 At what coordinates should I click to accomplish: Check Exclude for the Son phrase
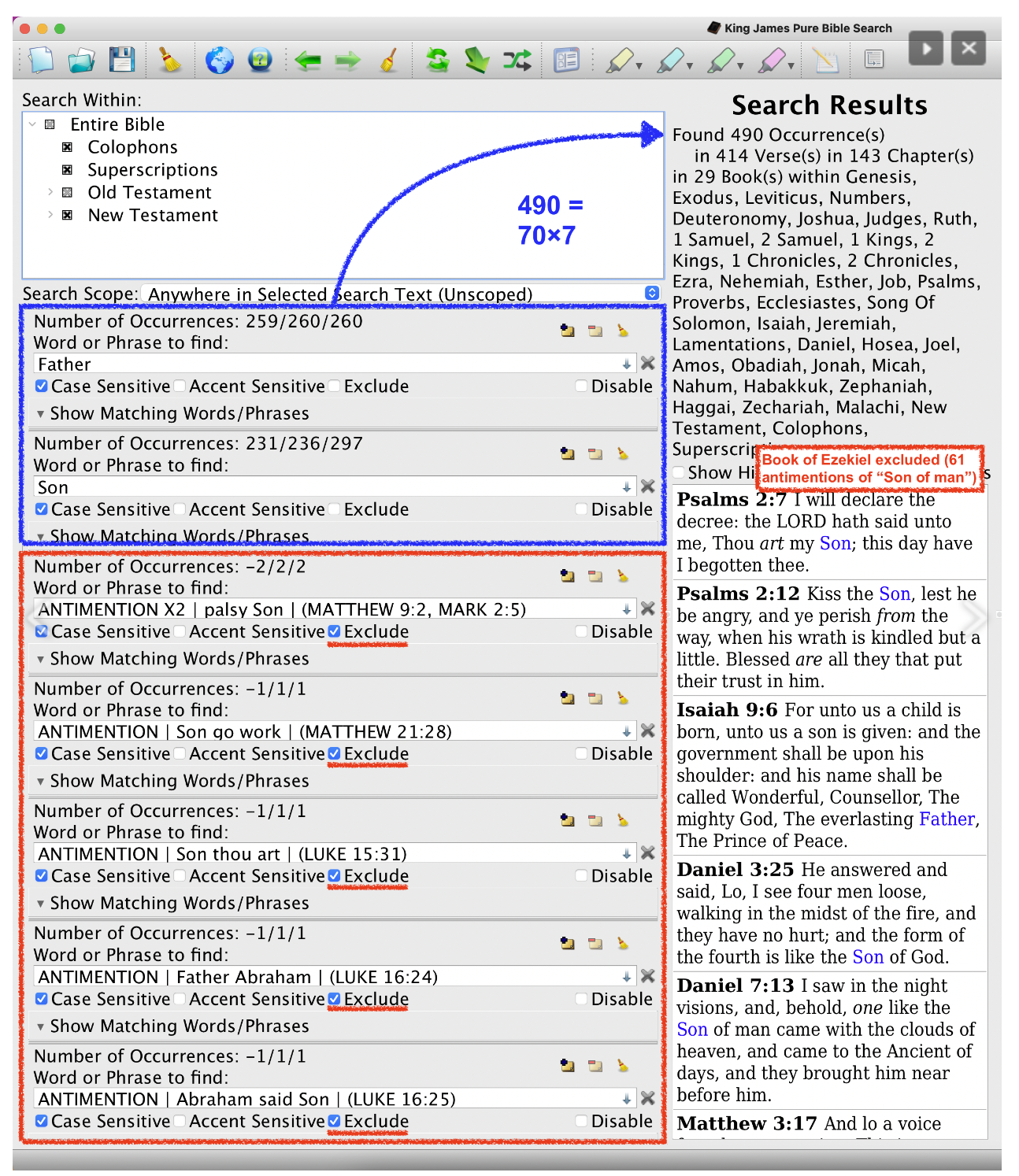pos(334,509)
